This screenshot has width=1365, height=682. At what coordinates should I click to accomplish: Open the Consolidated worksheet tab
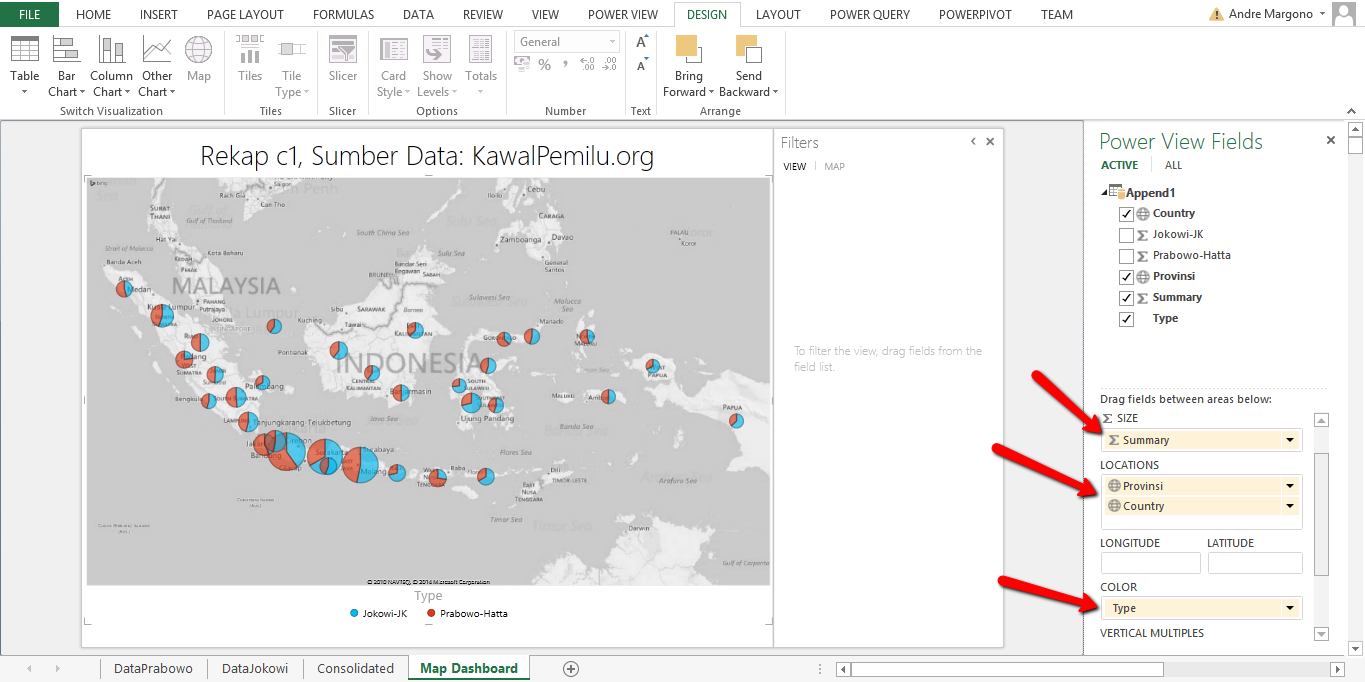click(x=355, y=668)
